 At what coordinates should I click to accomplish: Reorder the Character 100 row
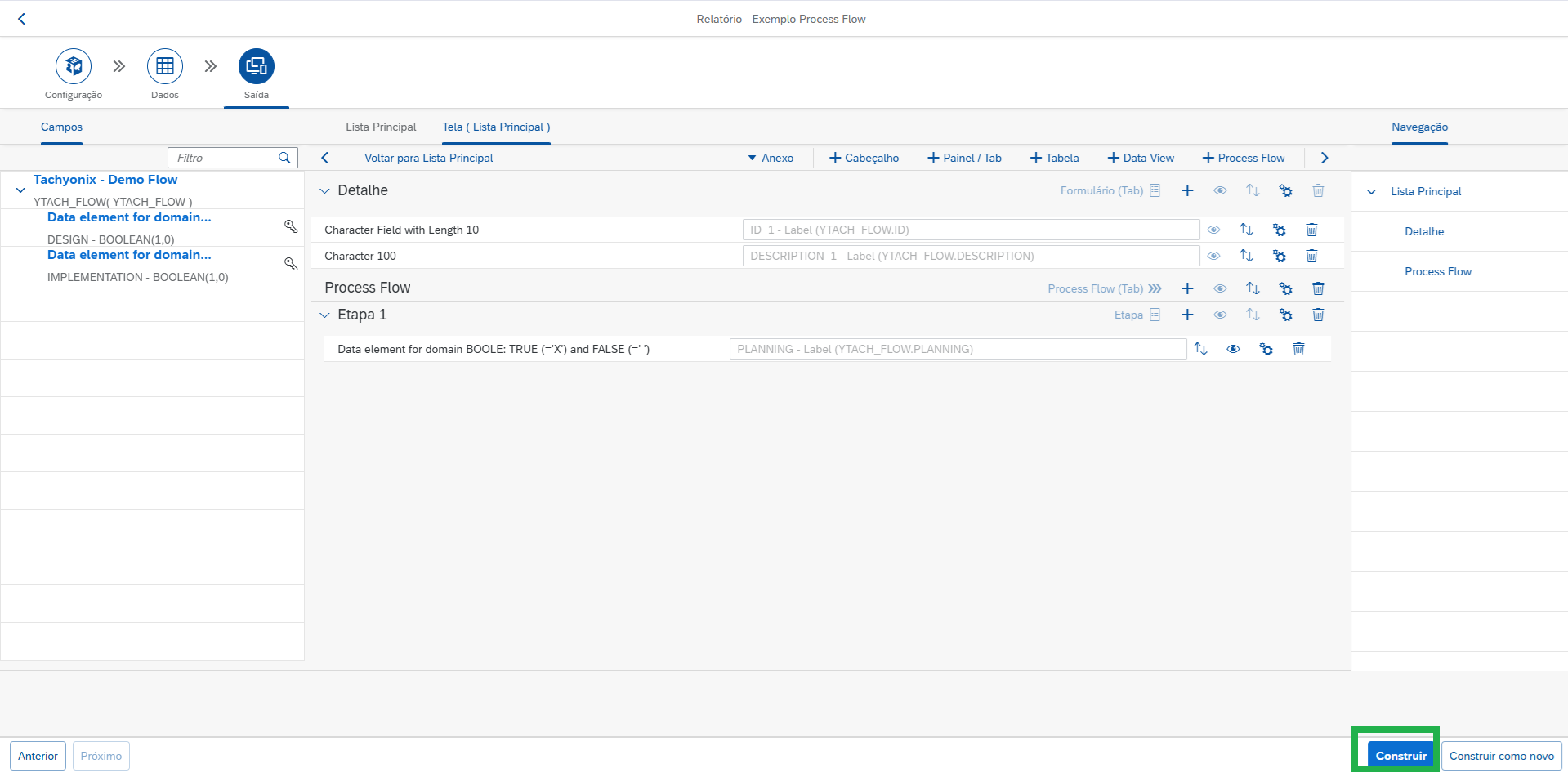click(x=1246, y=256)
